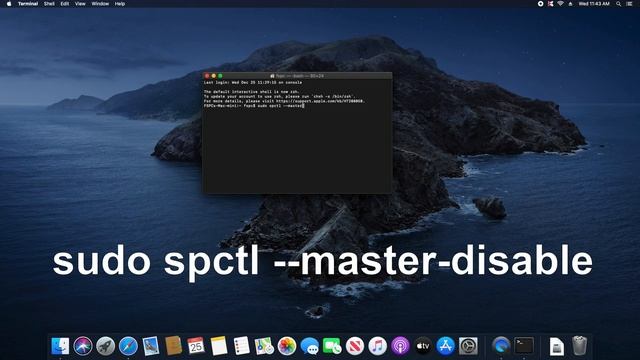This screenshot has height=360, width=640.
Task: Open Maps app in Dock
Action: click(264, 346)
